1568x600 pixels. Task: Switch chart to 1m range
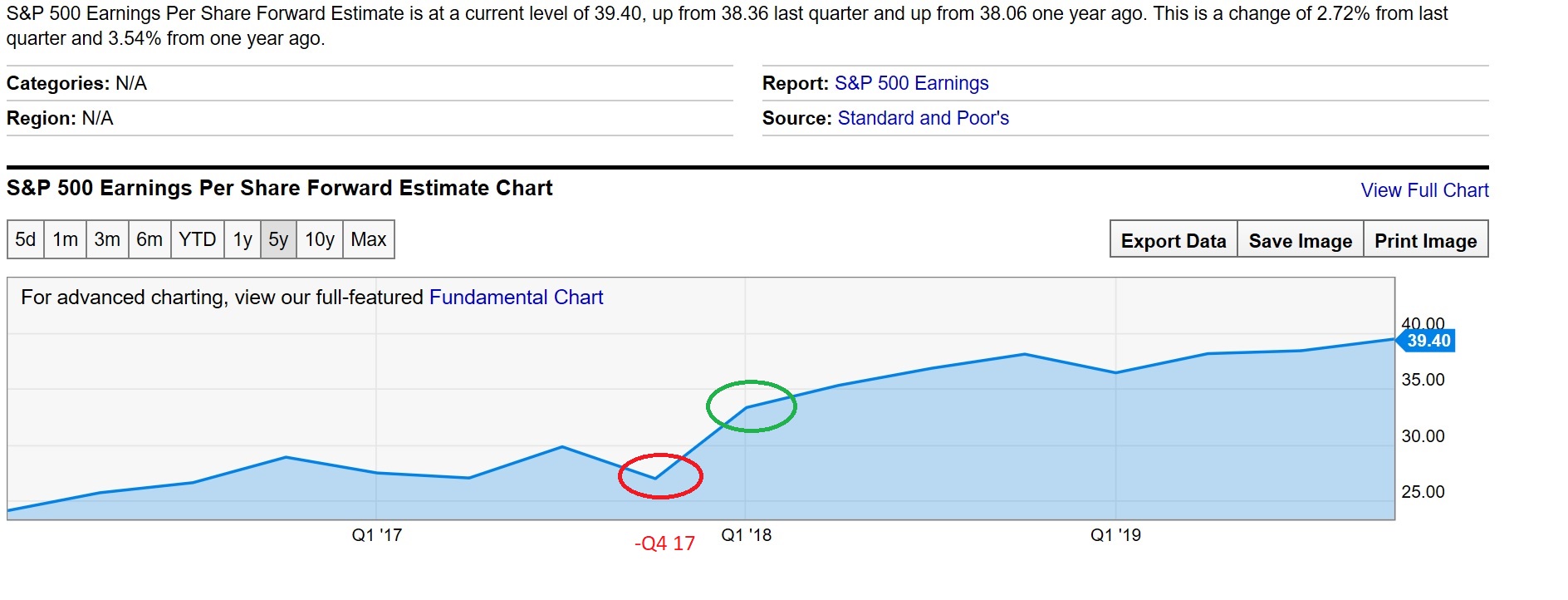point(66,240)
